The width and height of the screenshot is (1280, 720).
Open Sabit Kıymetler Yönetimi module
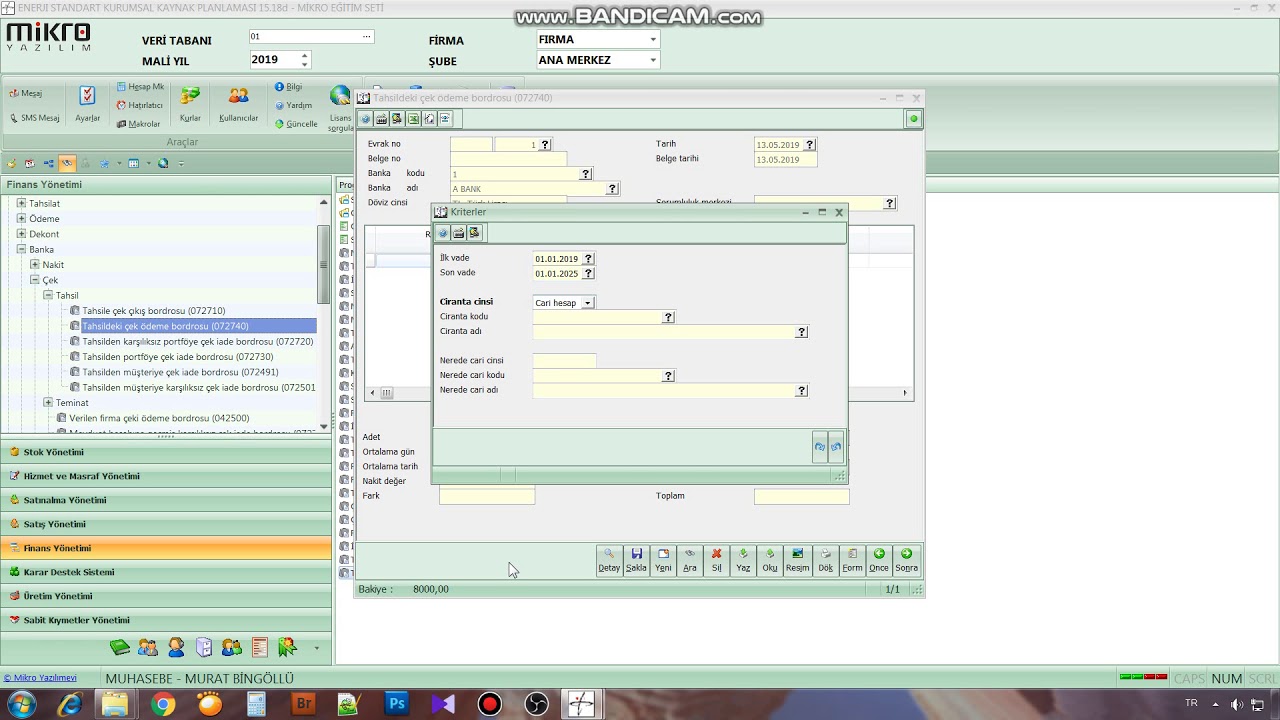point(166,620)
